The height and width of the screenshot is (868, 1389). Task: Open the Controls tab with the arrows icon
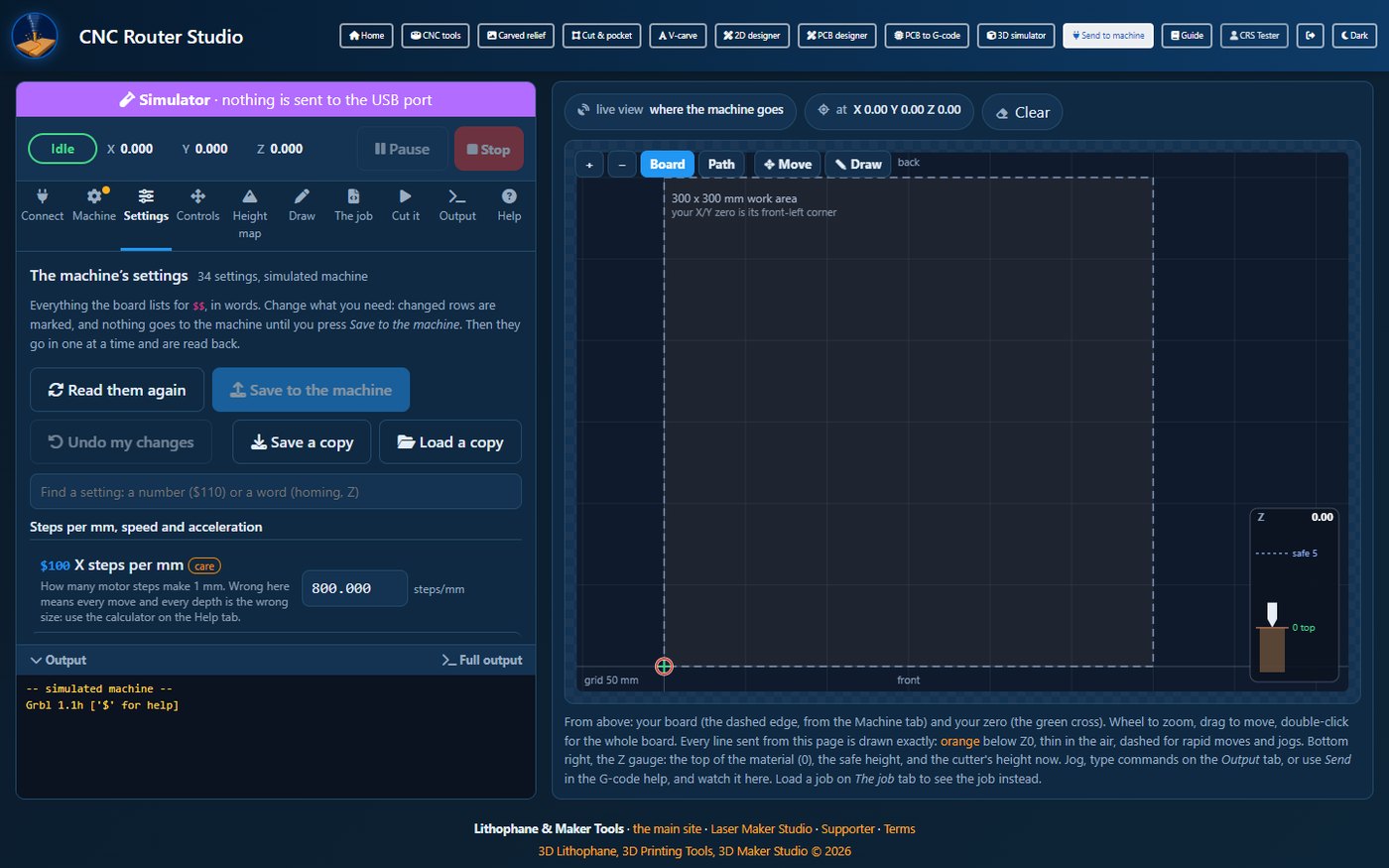coord(198,206)
